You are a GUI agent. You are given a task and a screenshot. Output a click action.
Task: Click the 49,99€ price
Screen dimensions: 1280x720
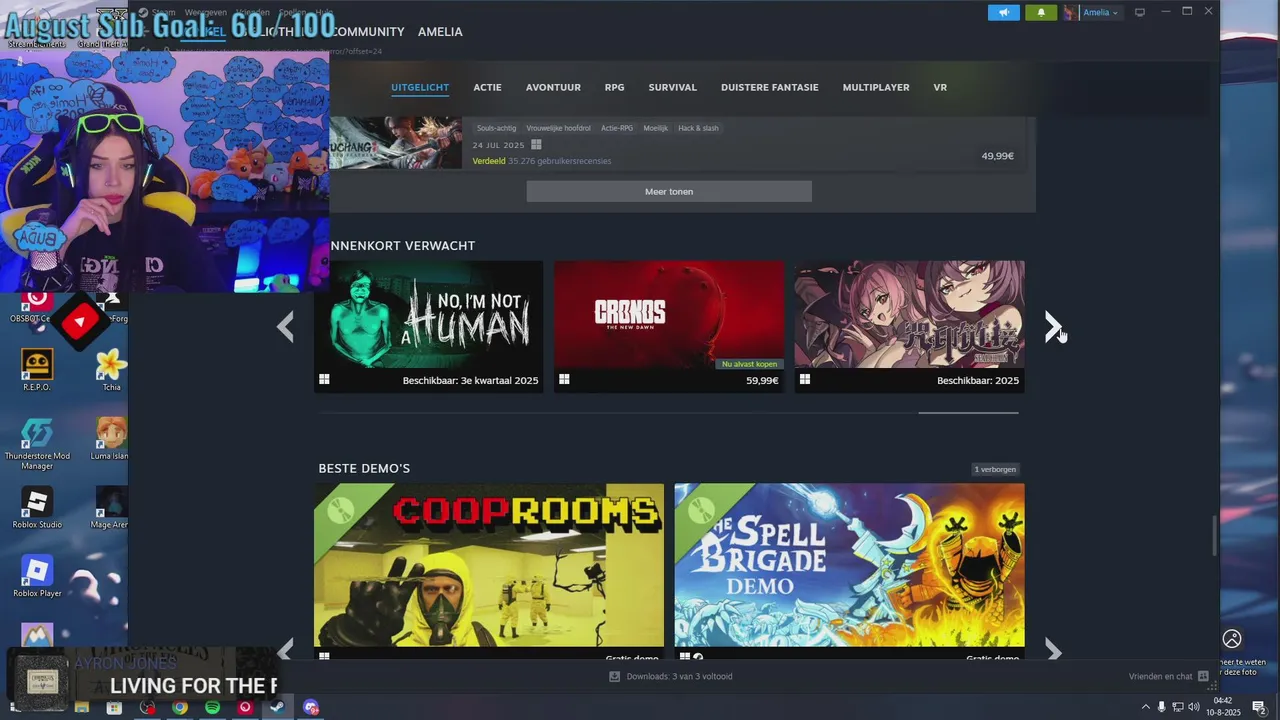coord(997,156)
